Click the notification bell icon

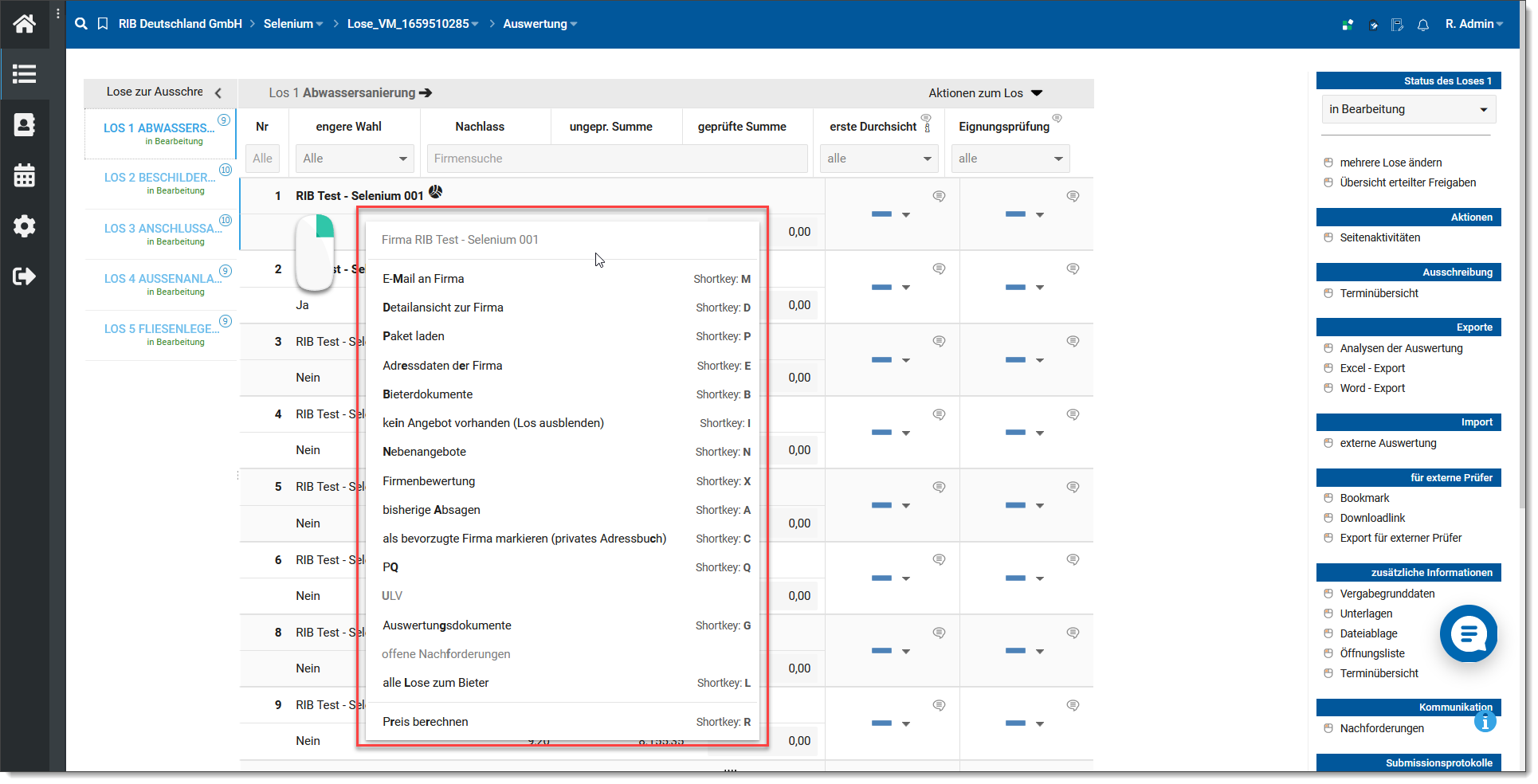1422,25
